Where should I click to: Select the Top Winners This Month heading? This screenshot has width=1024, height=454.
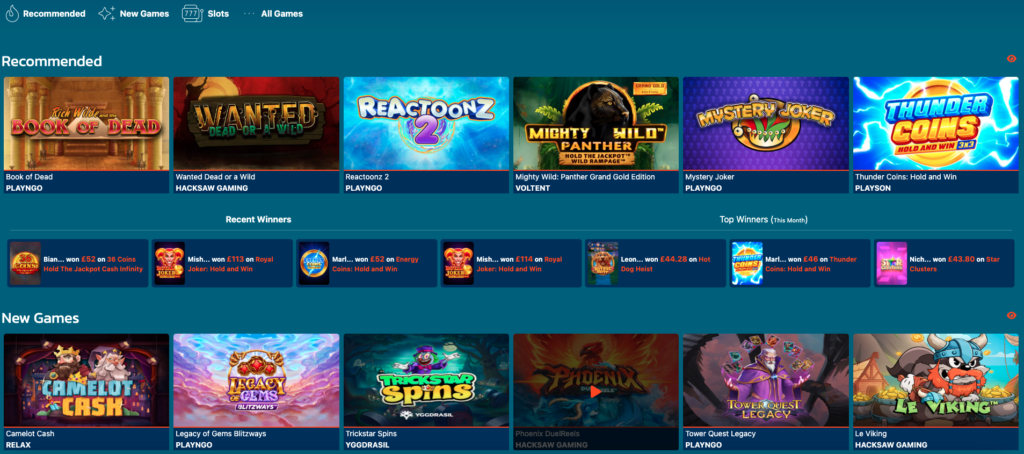[763, 219]
